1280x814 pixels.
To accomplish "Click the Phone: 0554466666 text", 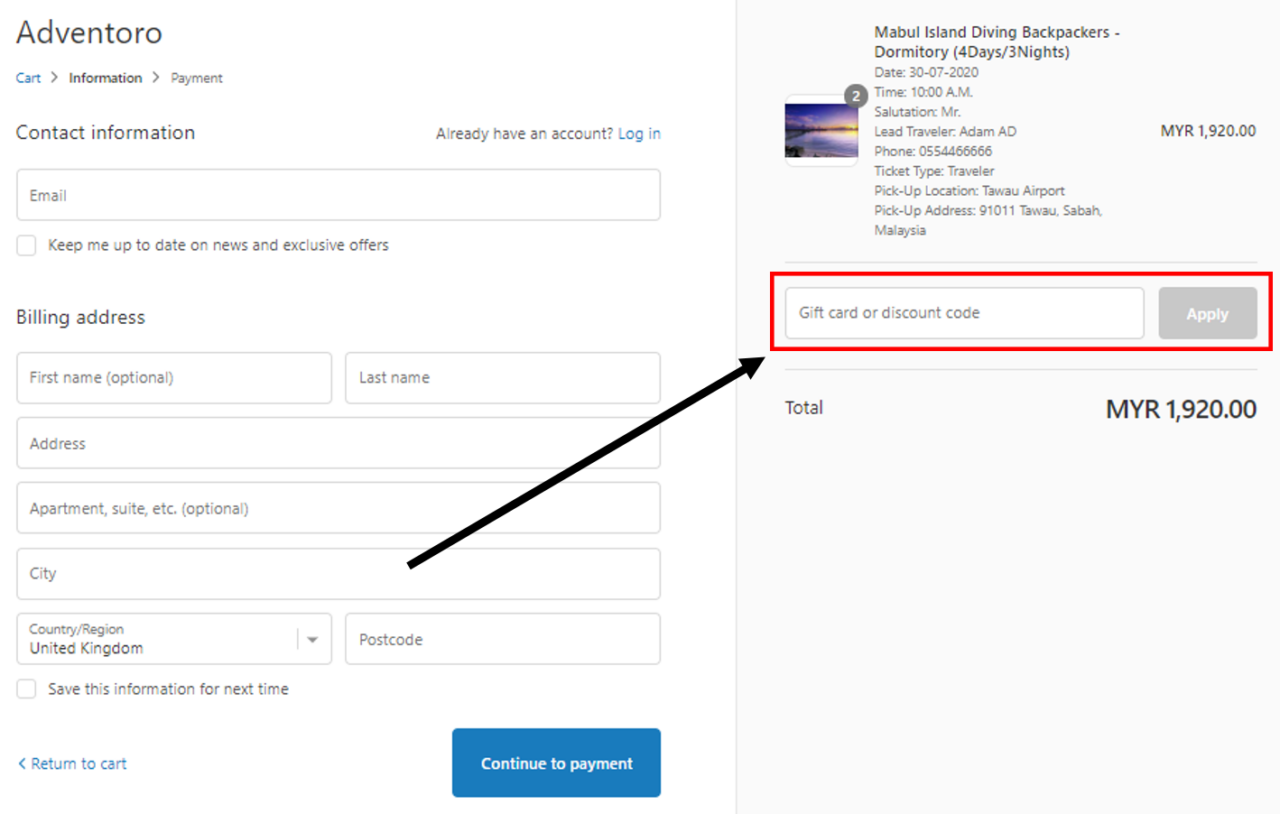I will coord(933,151).
